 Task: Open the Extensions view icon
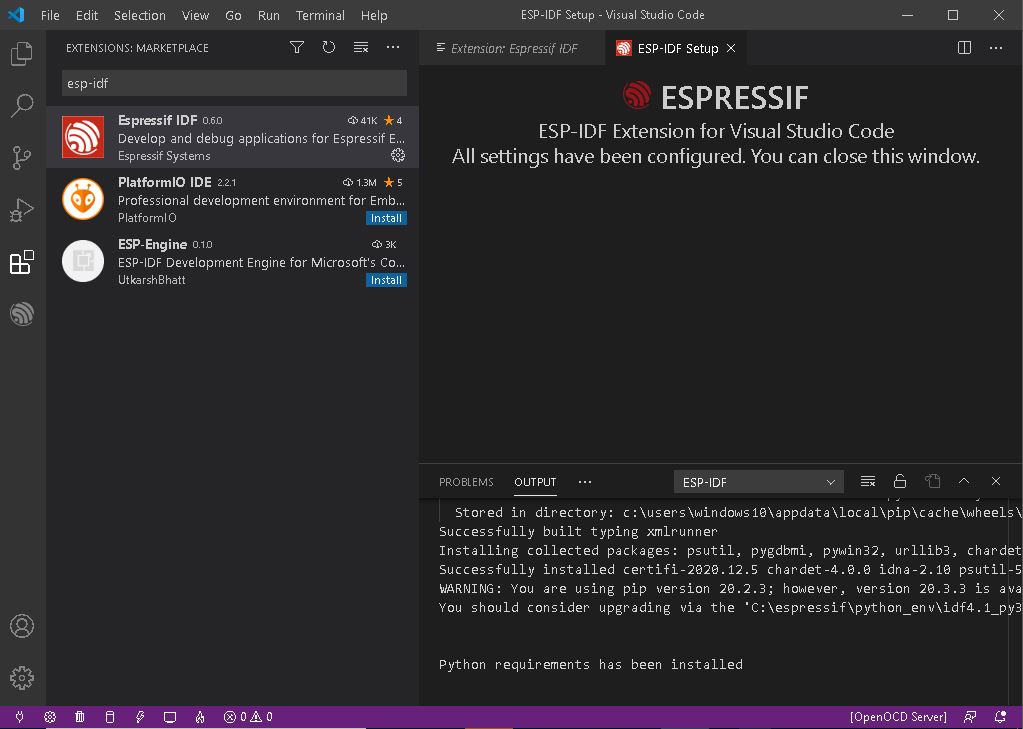tap(22, 262)
